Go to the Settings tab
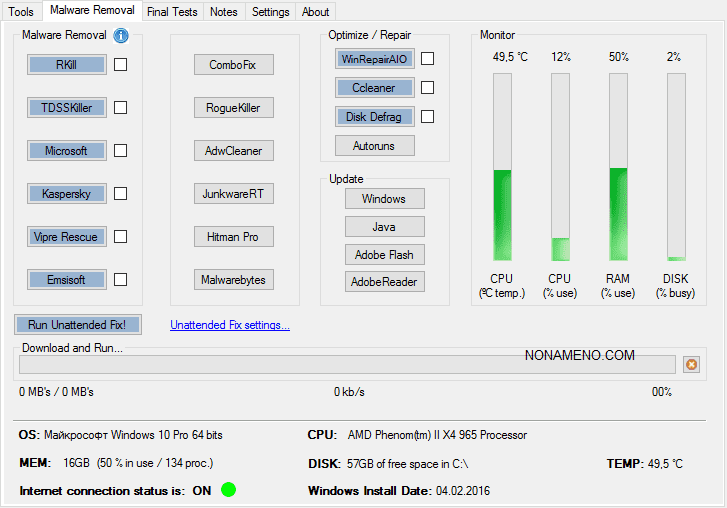Viewport: 727px width, 508px height. pyautogui.click(x=270, y=12)
